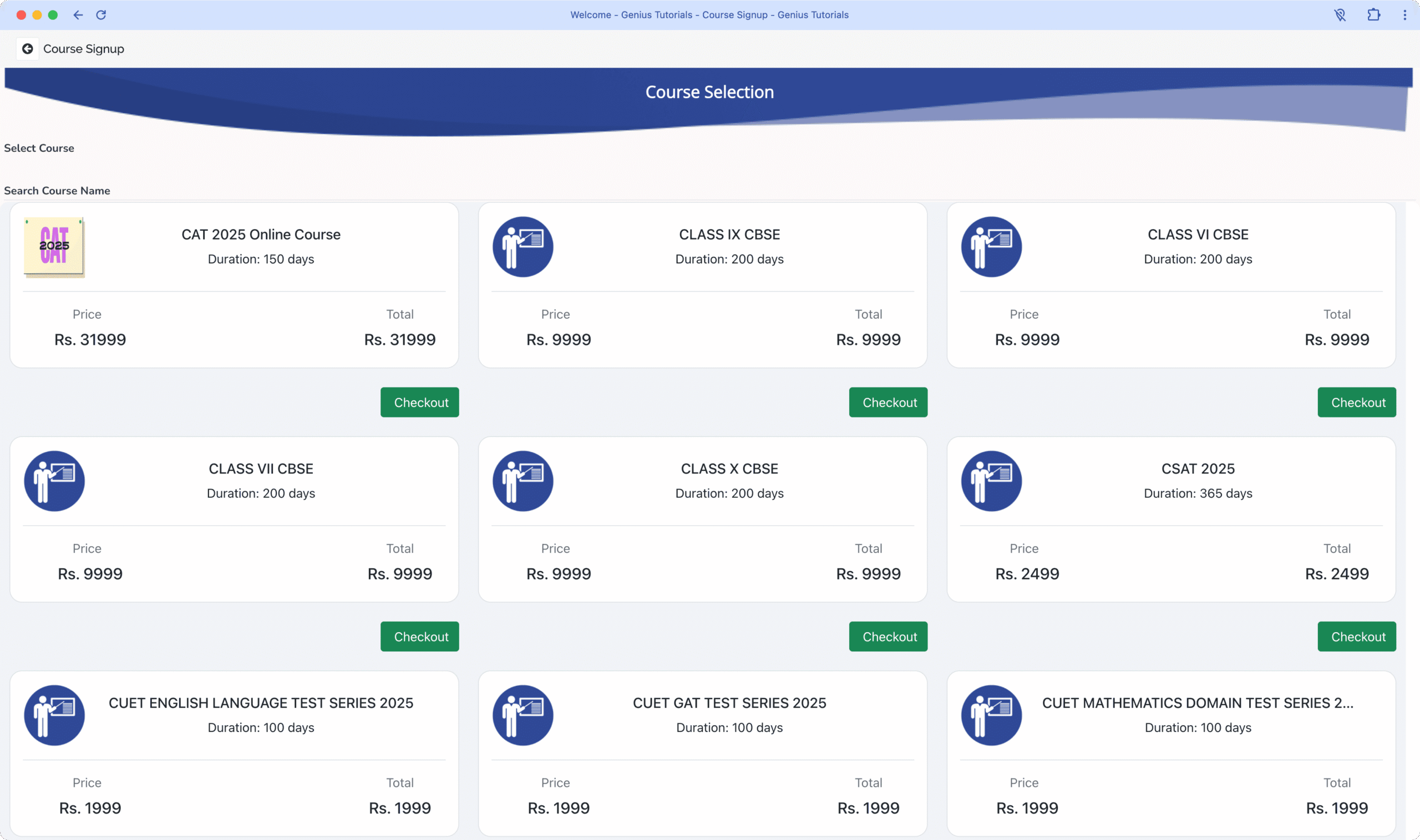This screenshot has height=840, width=1420.
Task: Reload the page with refresh icon
Action: pyautogui.click(x=102, y=16)
